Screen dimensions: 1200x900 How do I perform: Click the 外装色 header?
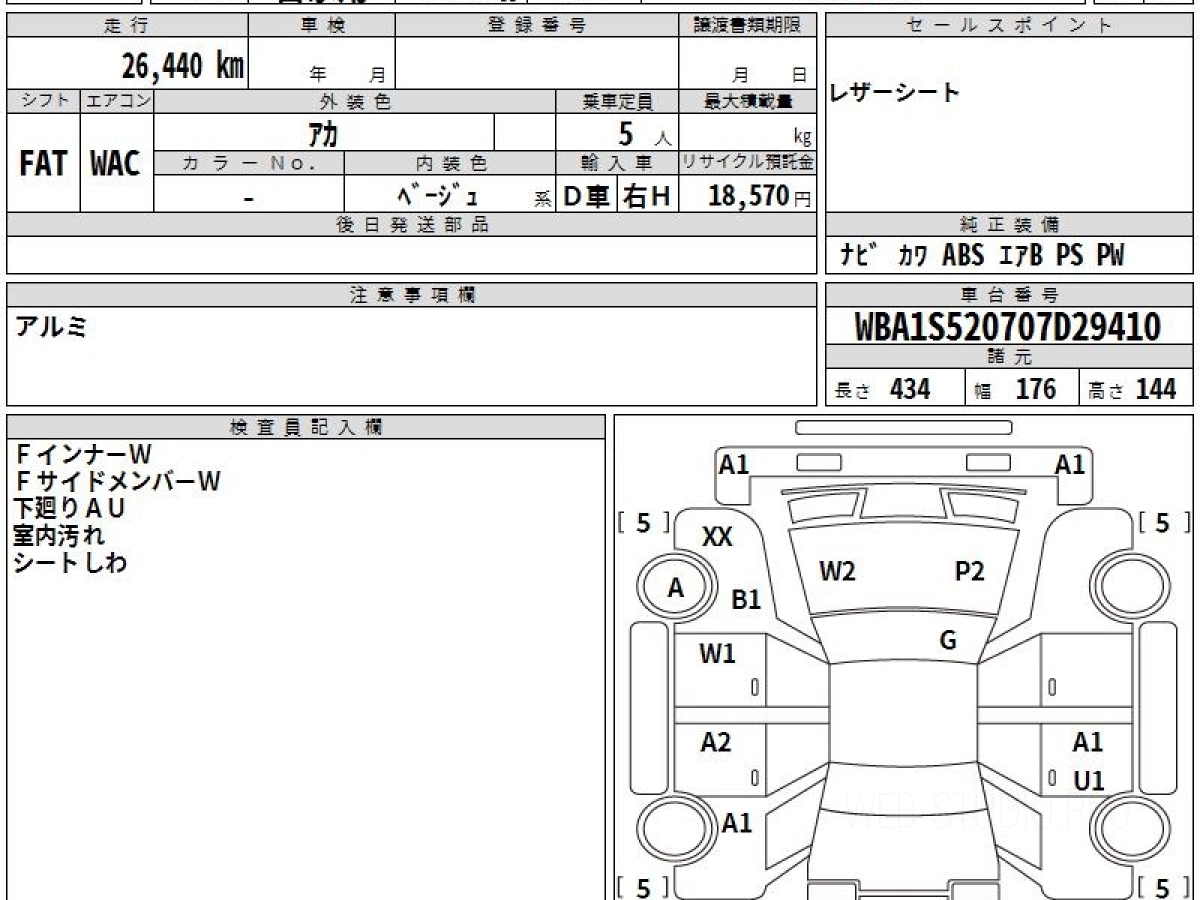coord(355,101)
